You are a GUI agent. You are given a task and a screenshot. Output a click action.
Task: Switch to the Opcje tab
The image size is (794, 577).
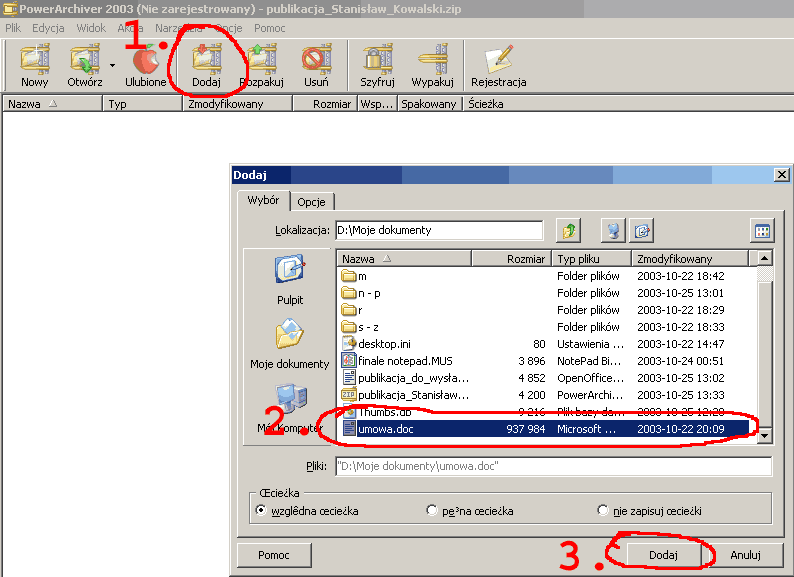pos(311,202)
